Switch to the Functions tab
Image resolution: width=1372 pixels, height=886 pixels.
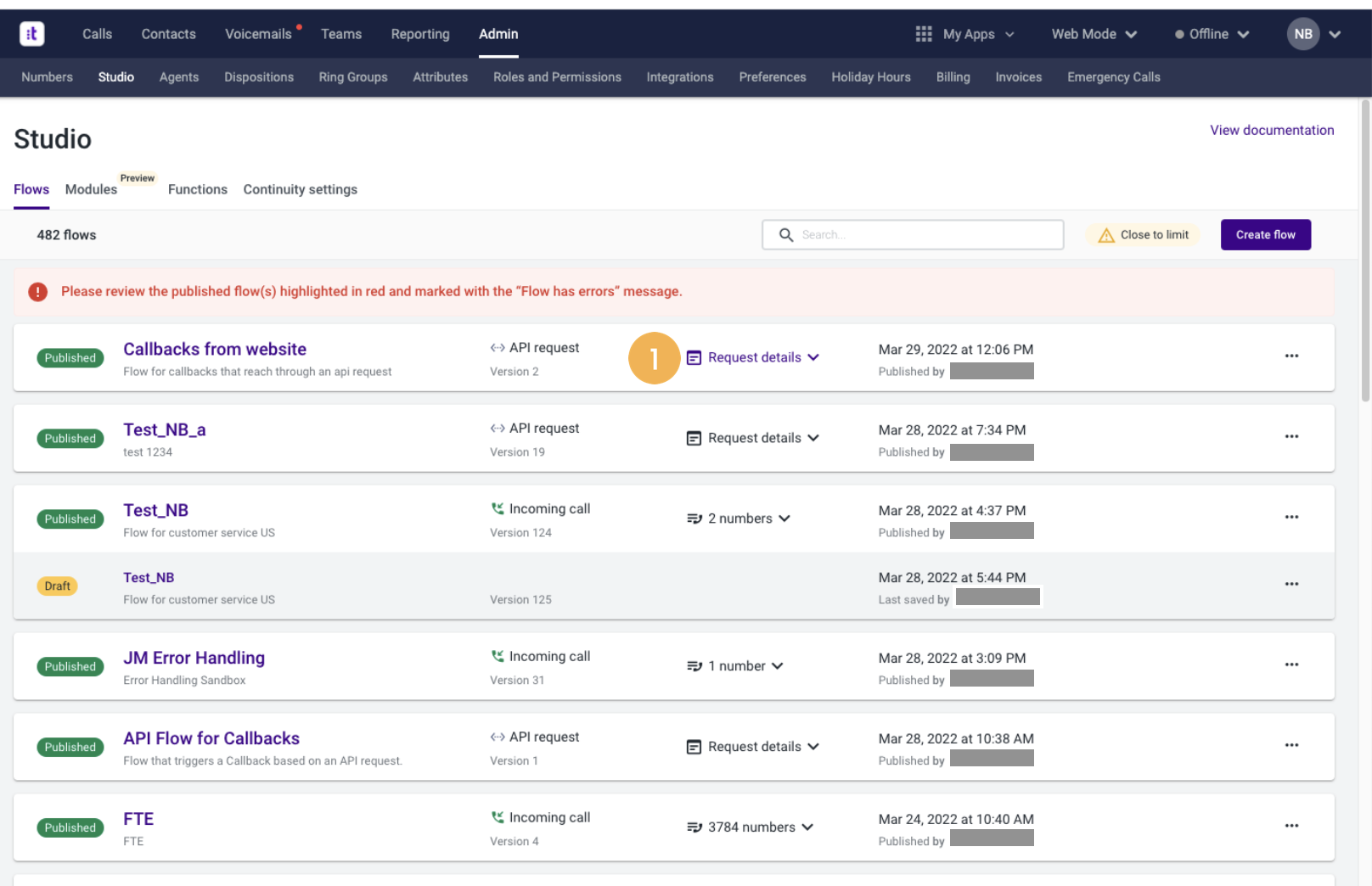coord(198,189)
